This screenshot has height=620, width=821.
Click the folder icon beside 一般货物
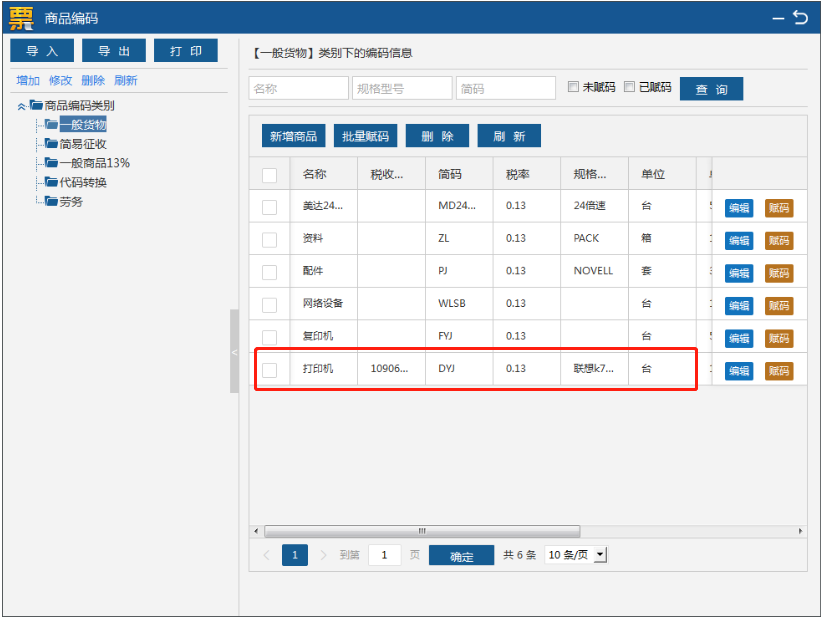coord(51,125)
